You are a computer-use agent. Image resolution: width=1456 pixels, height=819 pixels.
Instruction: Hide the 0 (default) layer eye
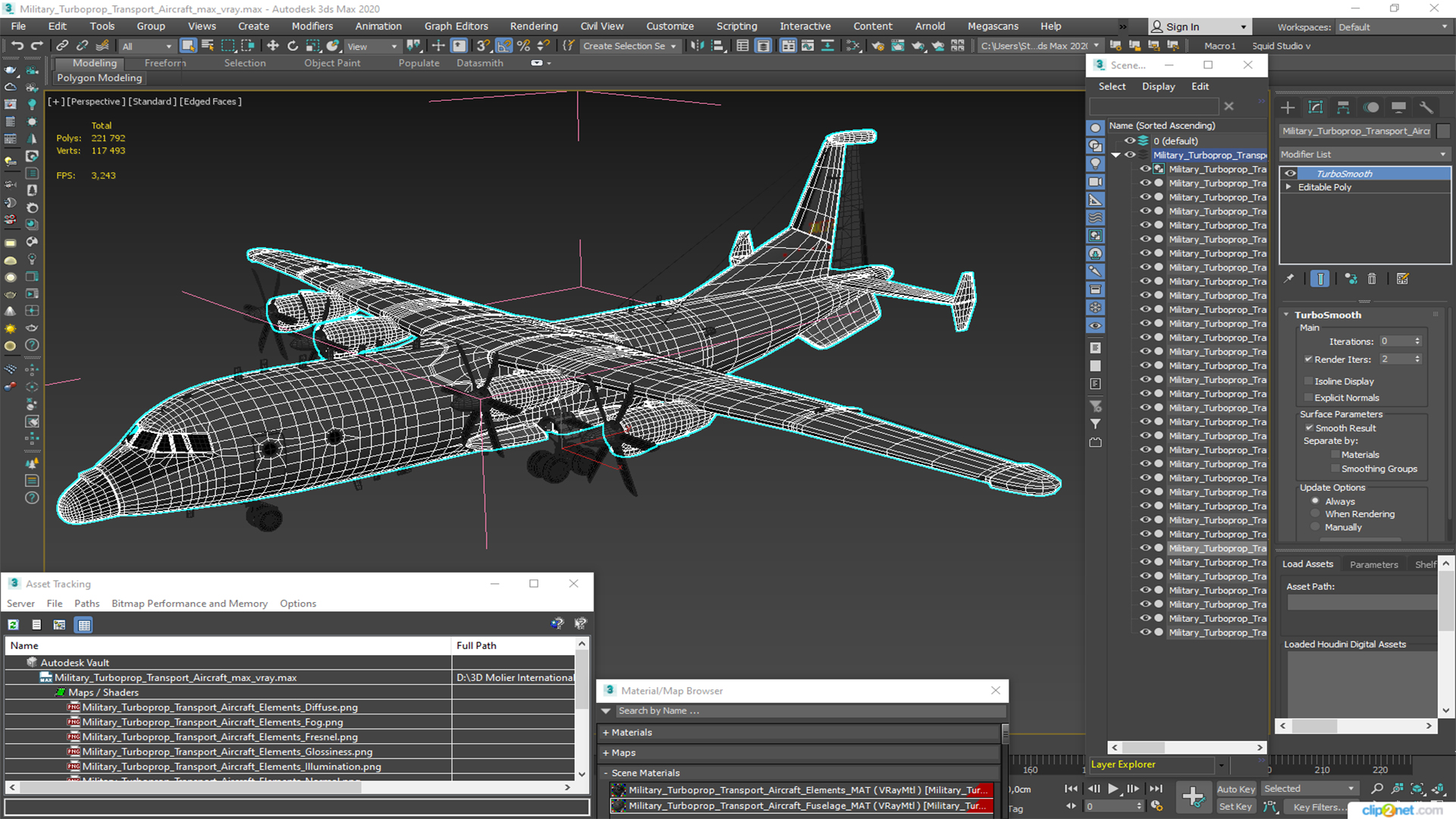click(1129, 141)
